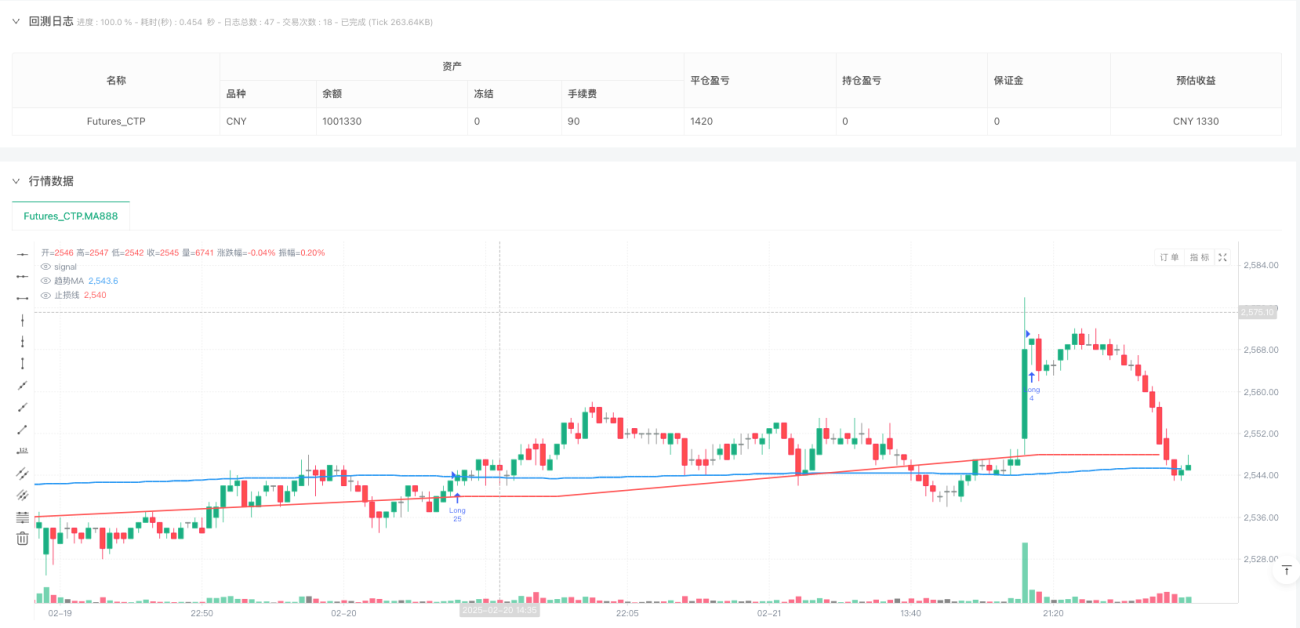Select the diagonal ray line tool
1300x628 pixels.
pos(22,407)
